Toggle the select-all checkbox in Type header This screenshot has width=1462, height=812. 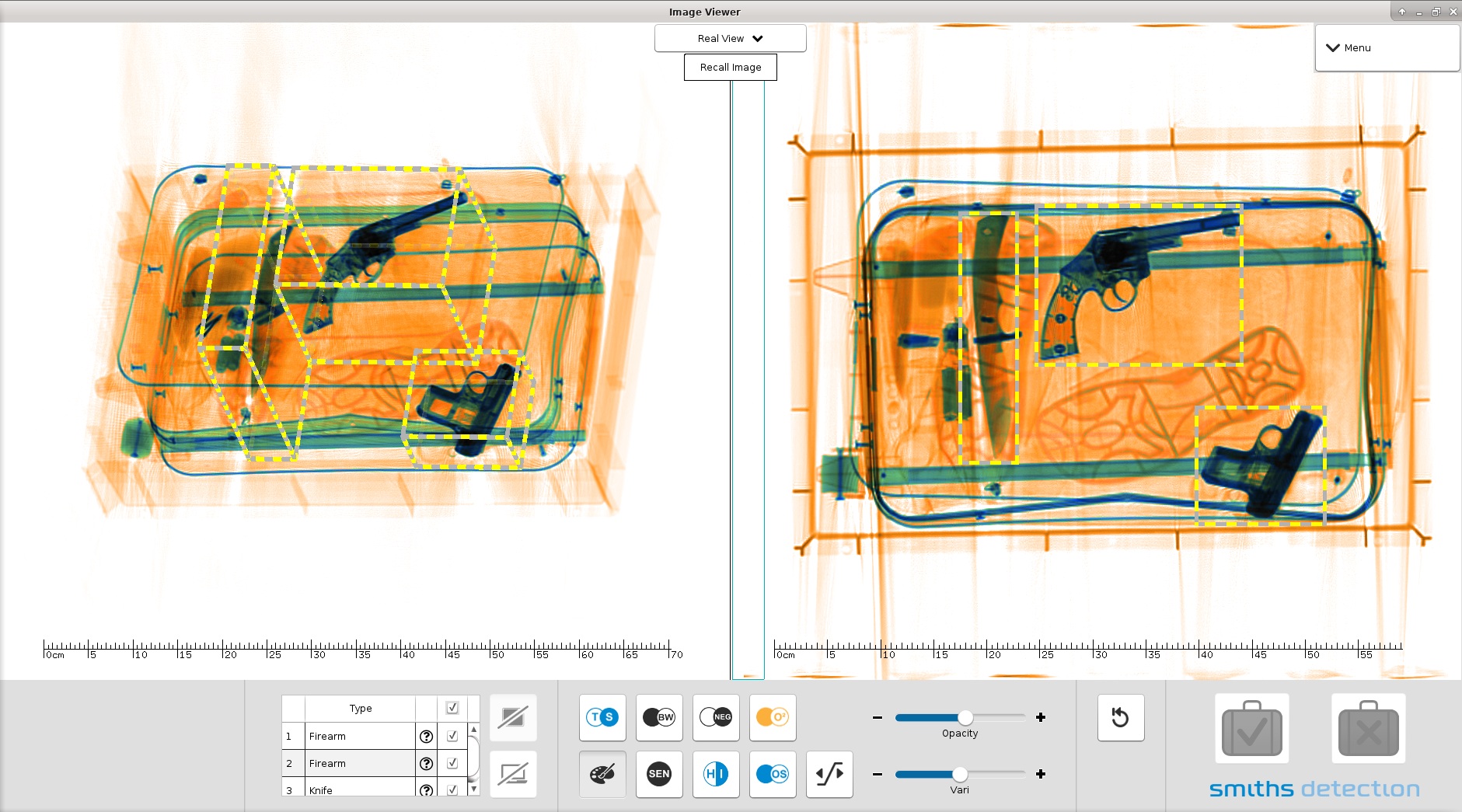coord(451,708)
